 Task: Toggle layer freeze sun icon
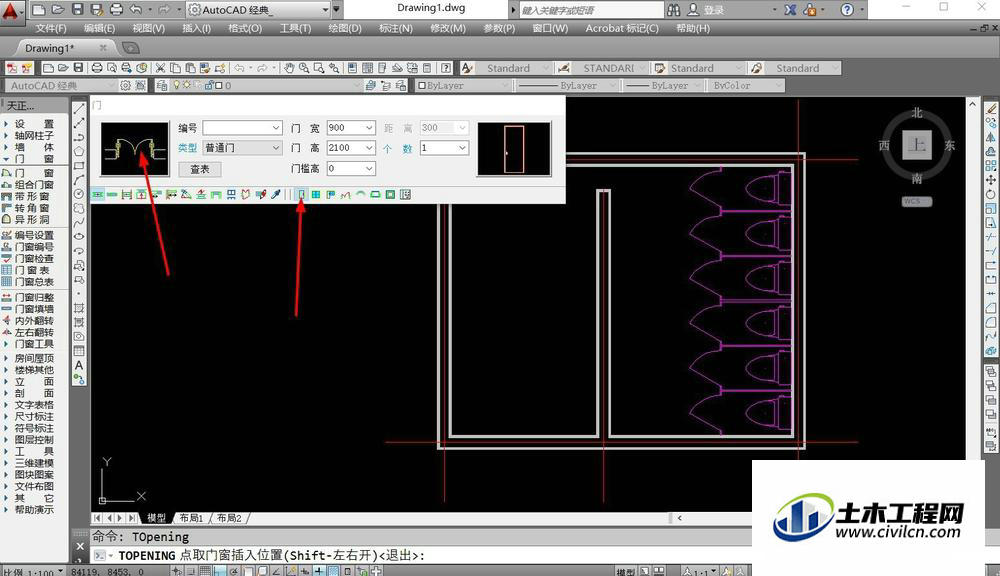point(186,85)
